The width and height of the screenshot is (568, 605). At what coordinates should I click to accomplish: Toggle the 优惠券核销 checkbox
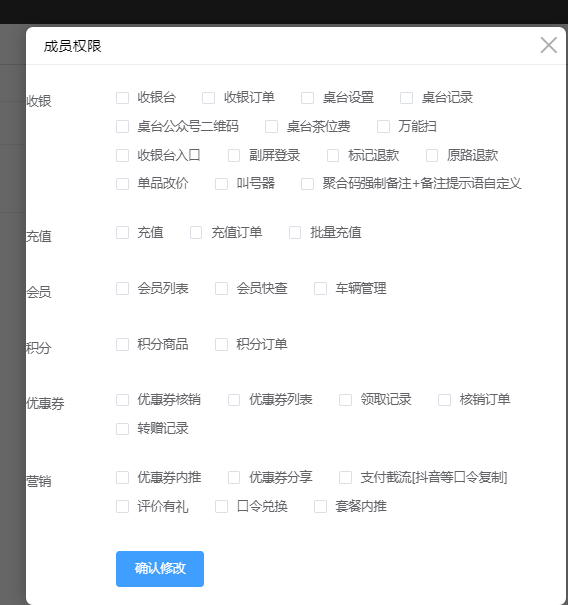point(122,400)
